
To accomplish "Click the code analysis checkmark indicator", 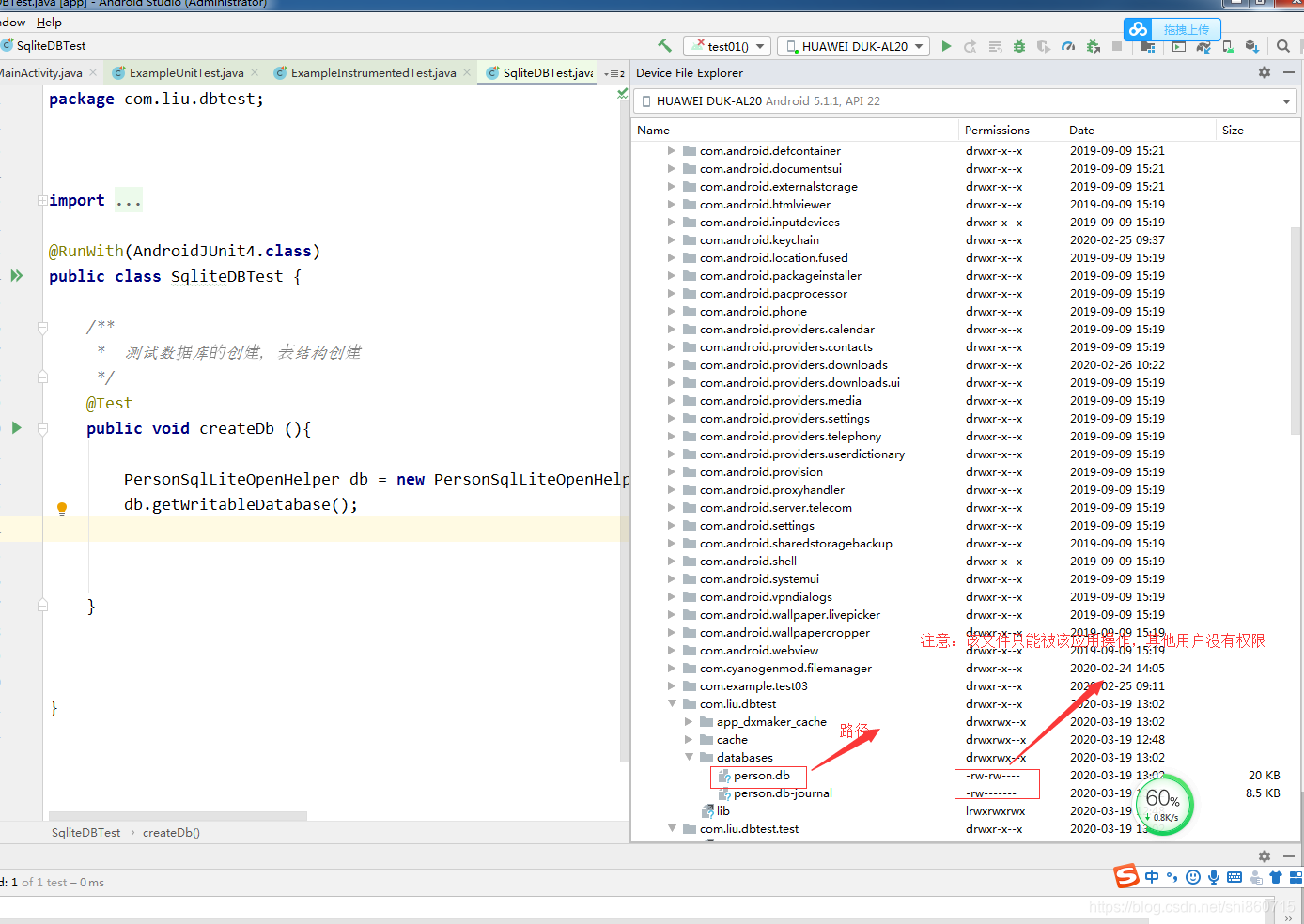I will click(x=622, y=94).
